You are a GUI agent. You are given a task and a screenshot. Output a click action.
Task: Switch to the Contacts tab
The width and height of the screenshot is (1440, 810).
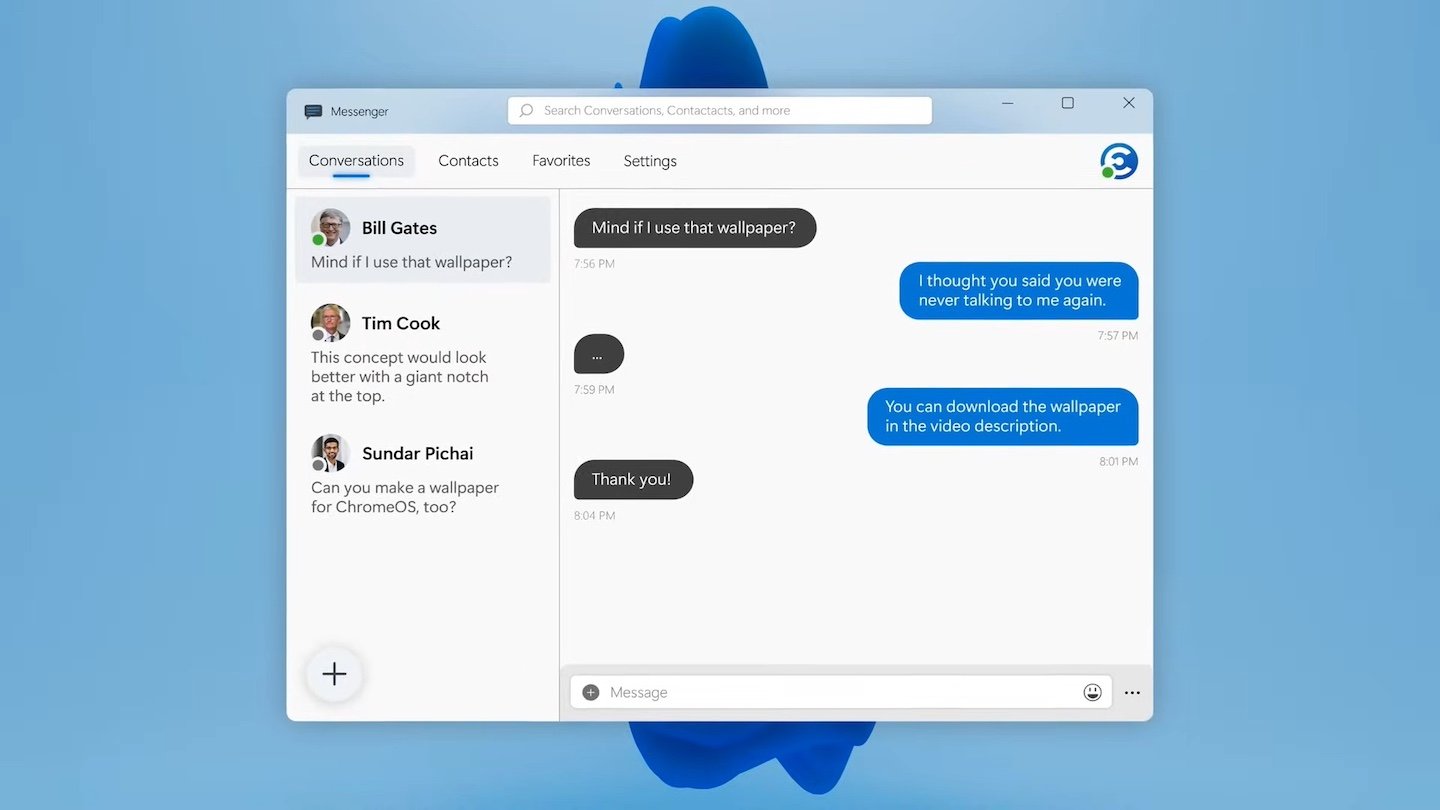click(468, 161)
